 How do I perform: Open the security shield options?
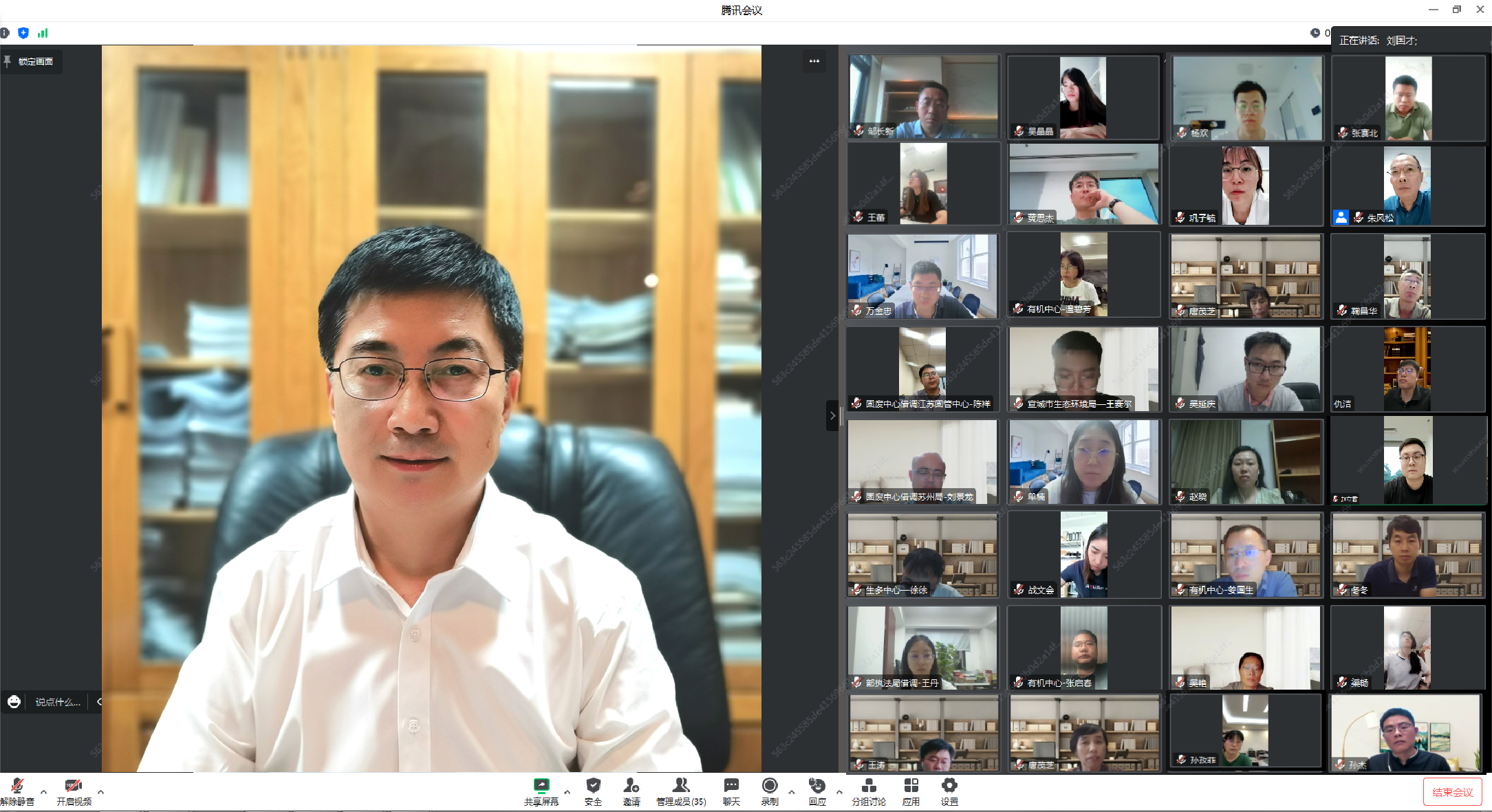click(593, 786)
